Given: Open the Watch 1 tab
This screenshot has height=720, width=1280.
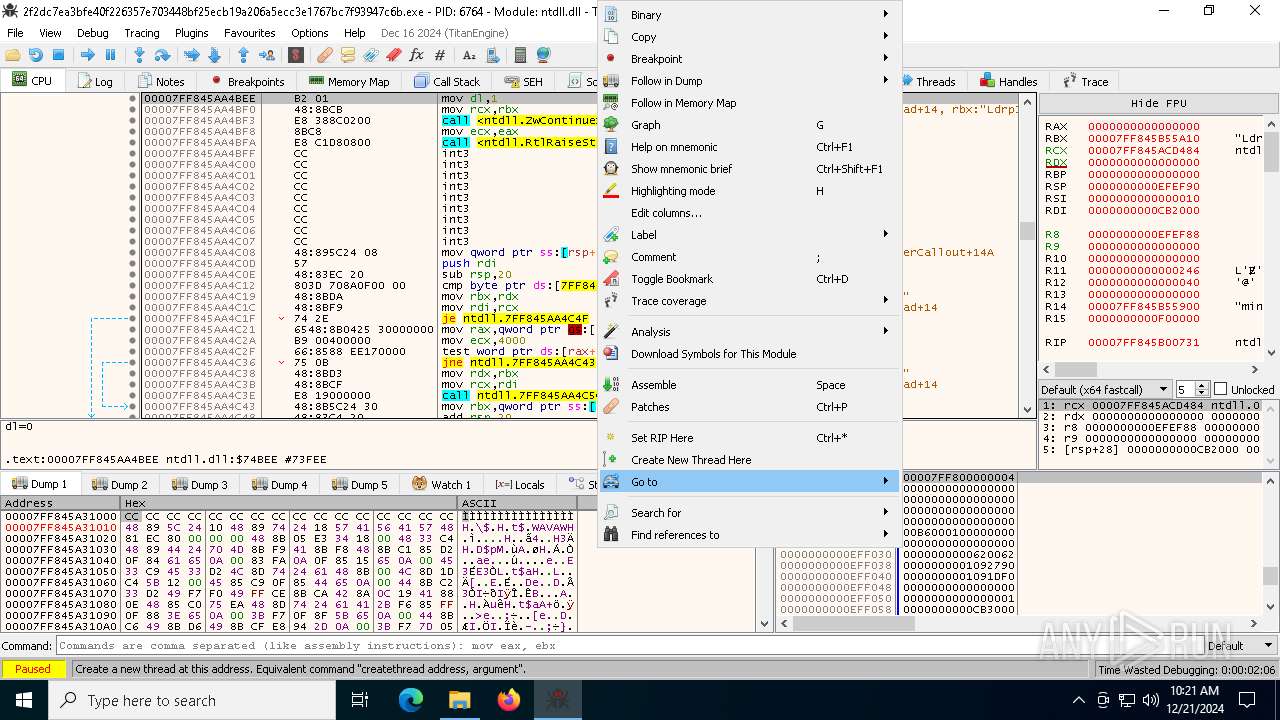Looking at the screenshot, I should pyautogui.click(x=441, y=484).
